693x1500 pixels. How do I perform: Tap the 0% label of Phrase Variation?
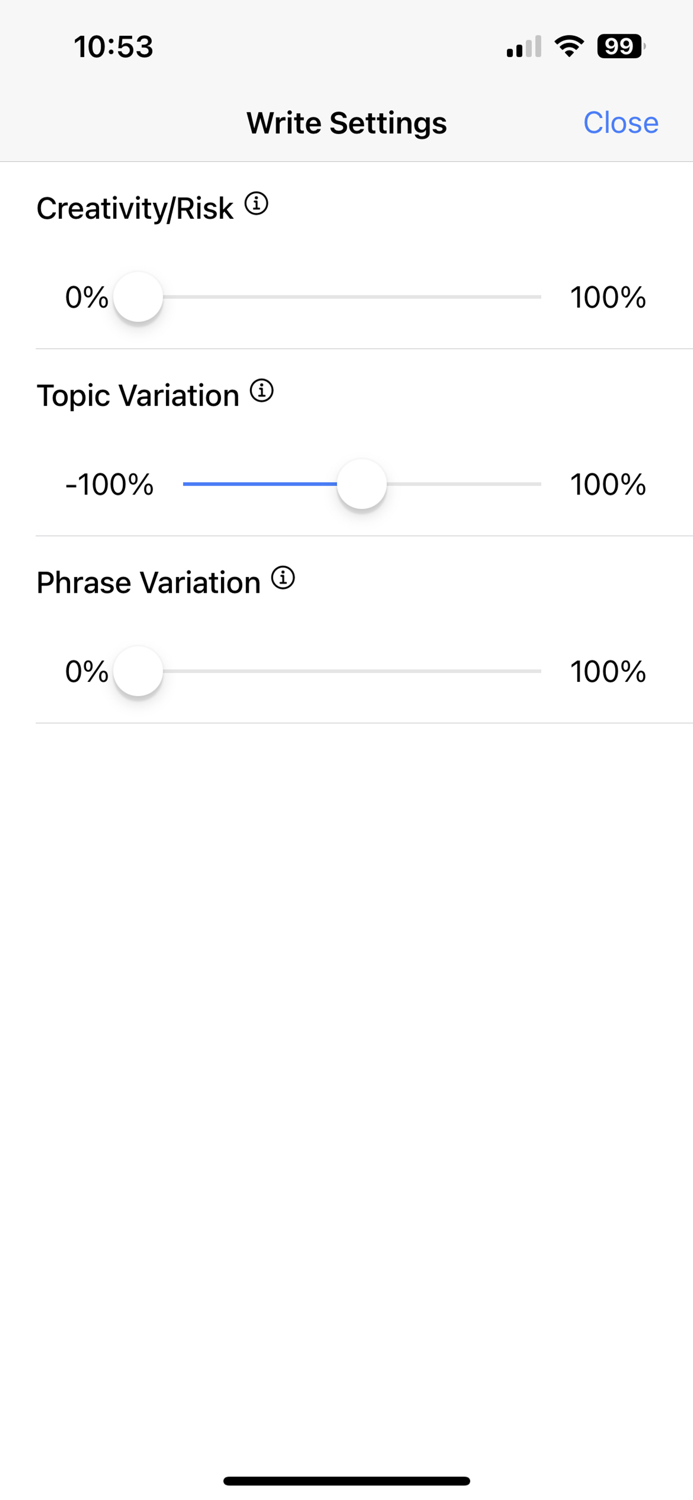click(86, 672)
